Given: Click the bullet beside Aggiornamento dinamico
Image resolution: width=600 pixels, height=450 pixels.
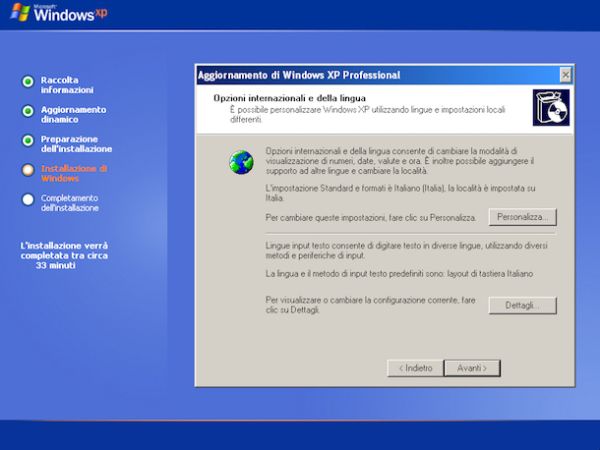Looking at the screenshot, I should point(28,113).
